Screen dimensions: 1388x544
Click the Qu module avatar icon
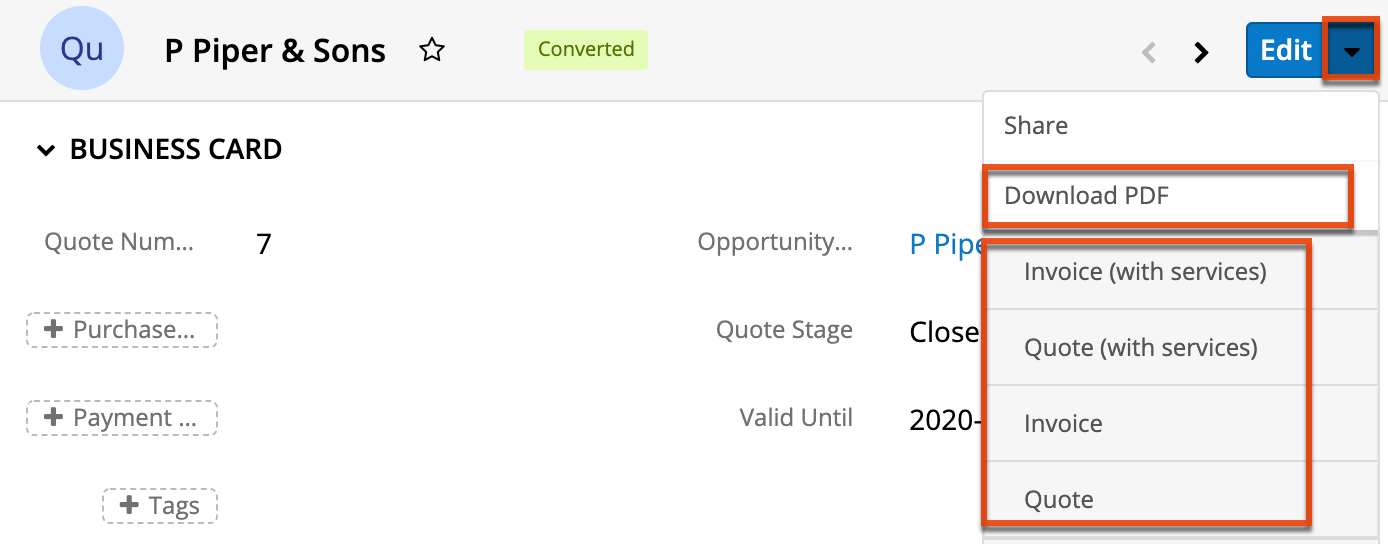tap(82, 50)
